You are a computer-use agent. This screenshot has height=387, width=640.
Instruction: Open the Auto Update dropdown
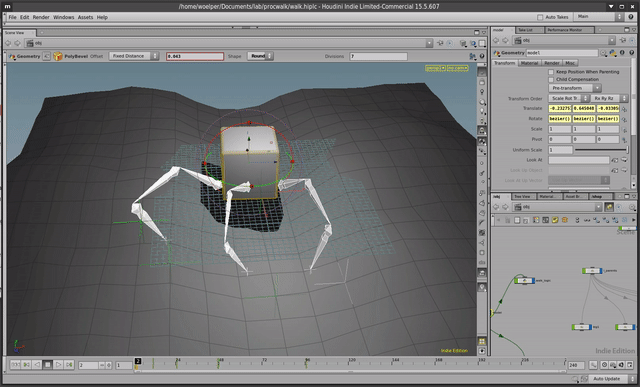[x=612, y=379]
